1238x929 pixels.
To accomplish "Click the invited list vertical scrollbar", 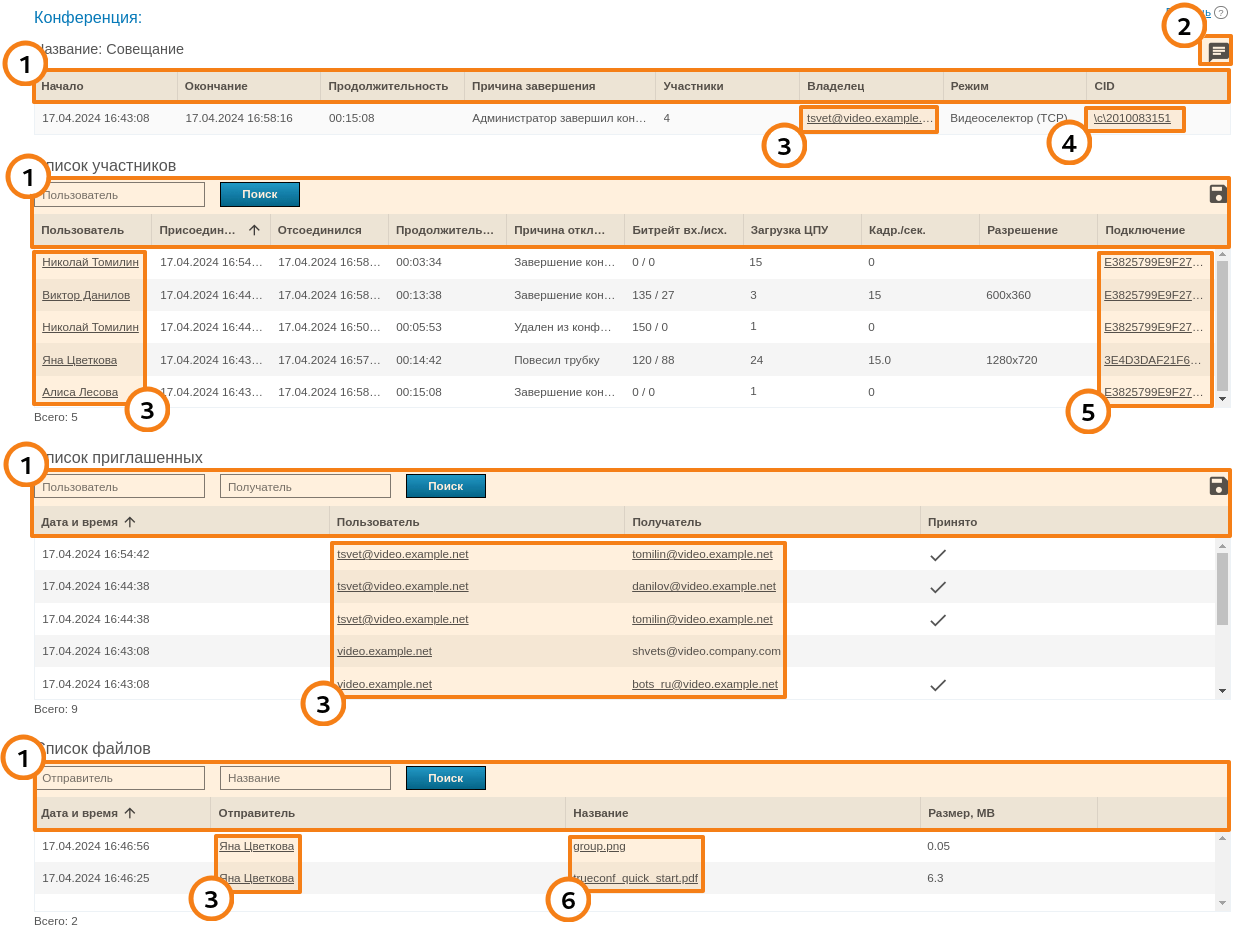I will pos(1222,590).
